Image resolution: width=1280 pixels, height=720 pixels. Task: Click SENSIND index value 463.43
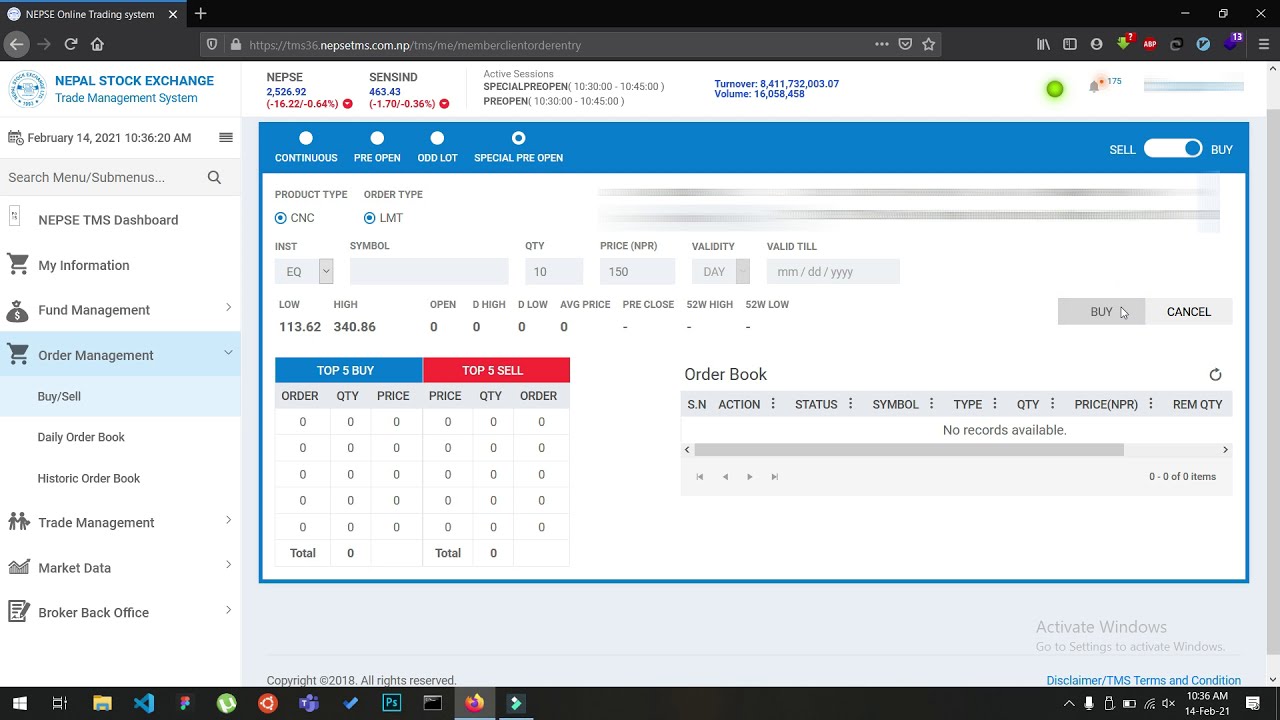click(385, 92)
